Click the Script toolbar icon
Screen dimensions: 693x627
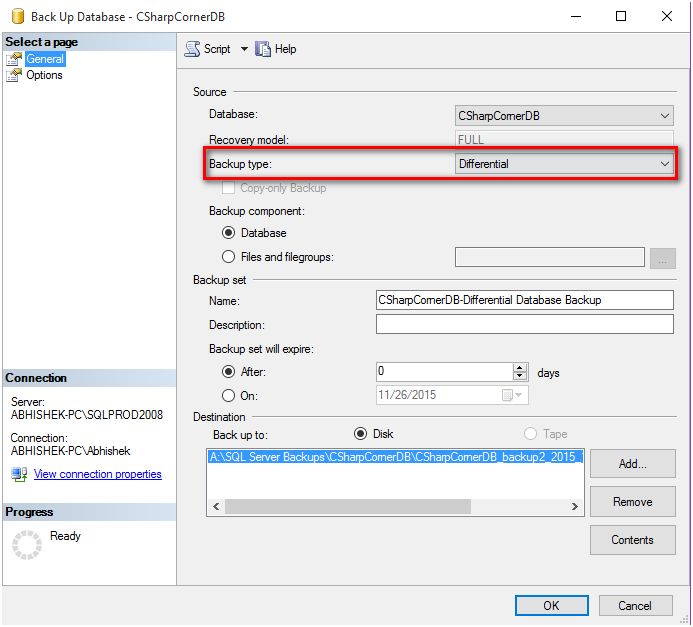pyautogui.click(x=192, y=49)
